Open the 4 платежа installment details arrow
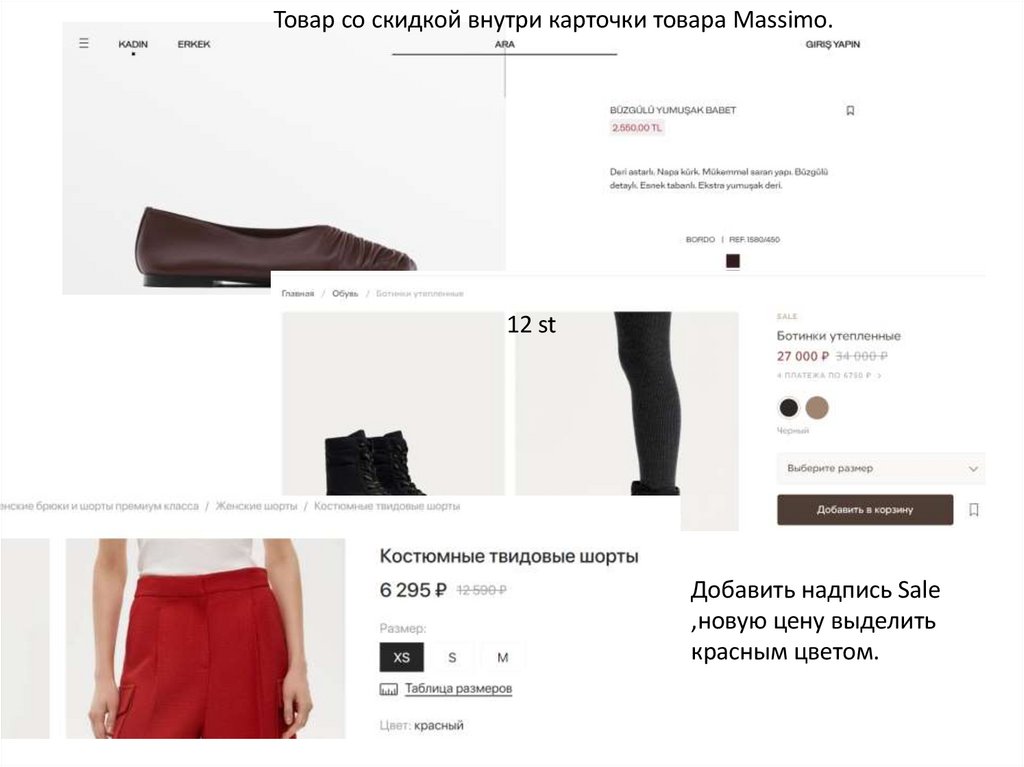1024x767 pixels. (879, 376)
